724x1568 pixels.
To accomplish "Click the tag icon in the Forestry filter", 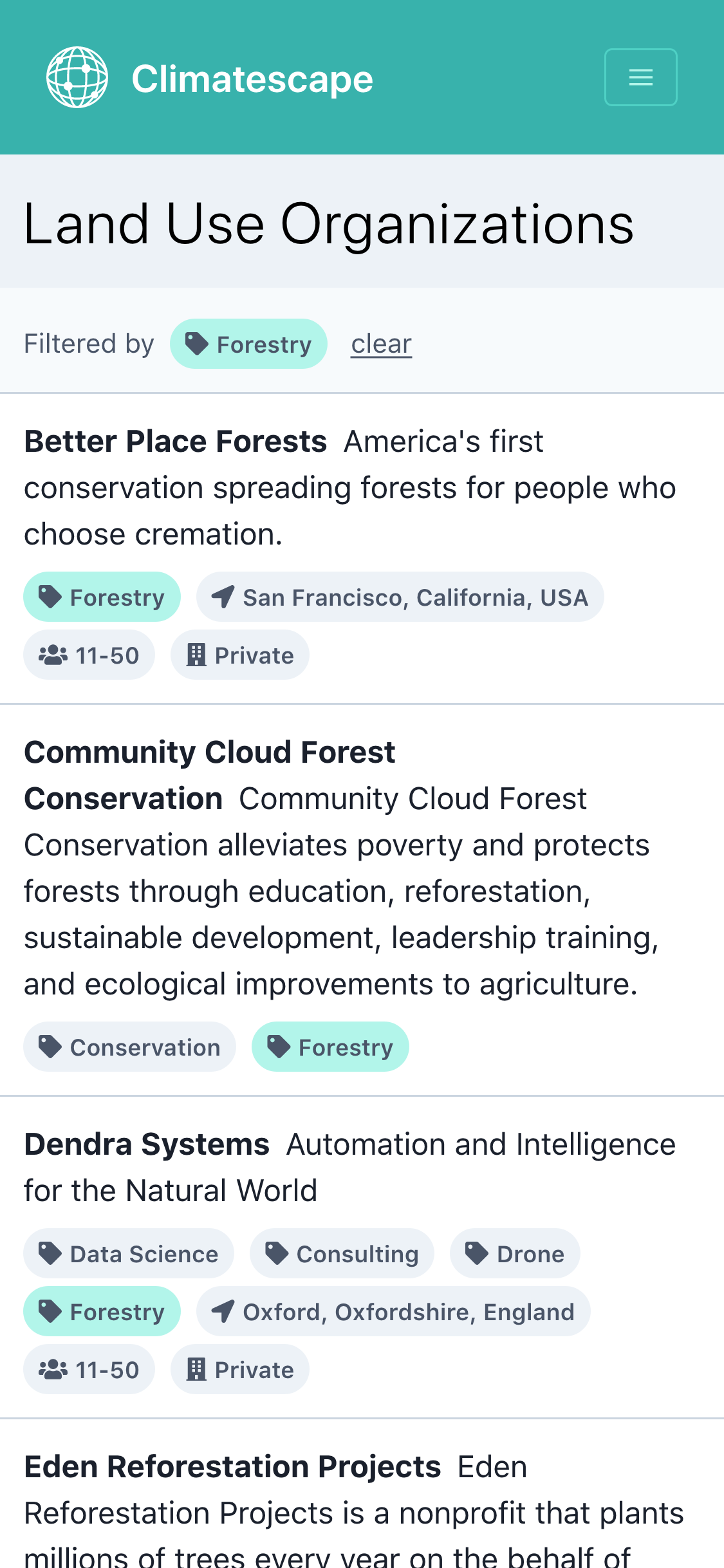I will click(x=196, y=343).
